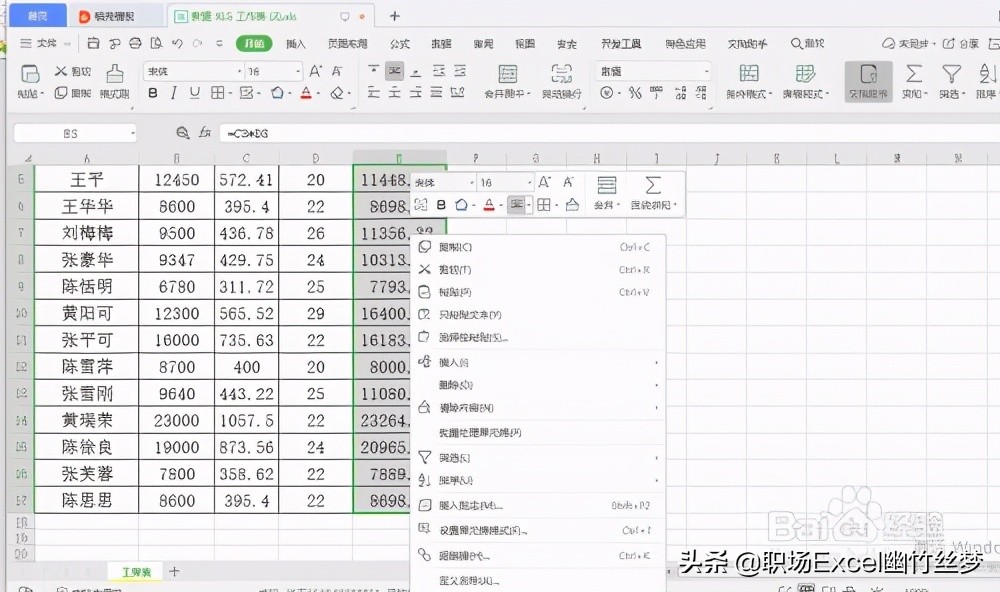Viewport: 1000px width, 592px height.
Task: Click the ribbon AutoSum sigma icon
Action: point(914,74)
